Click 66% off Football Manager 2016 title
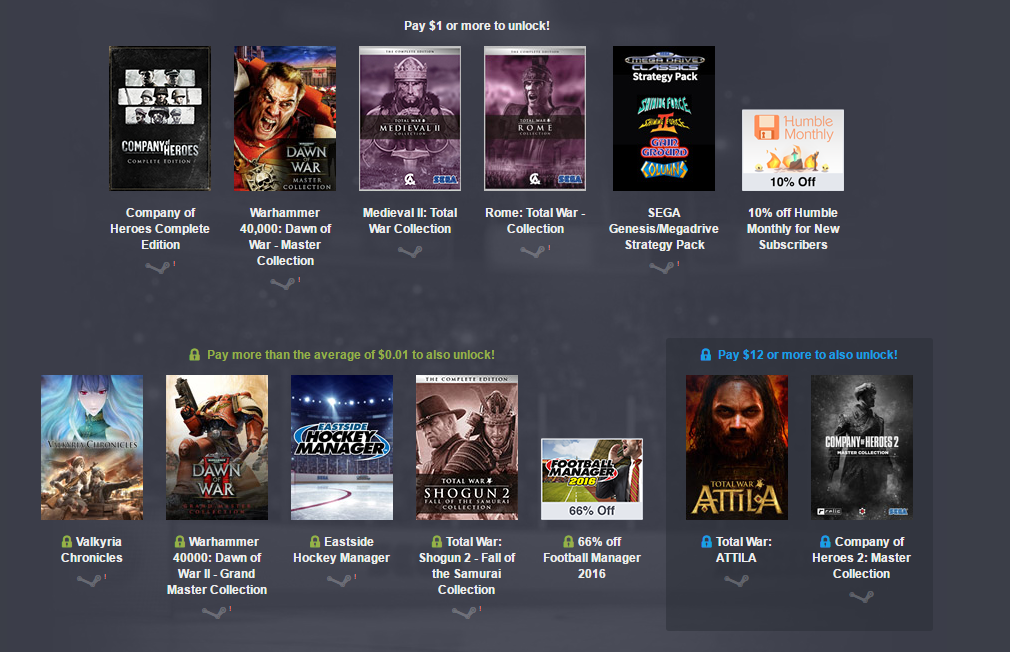The width and height of the screenshot is (1010, 652). pos(592,557)
